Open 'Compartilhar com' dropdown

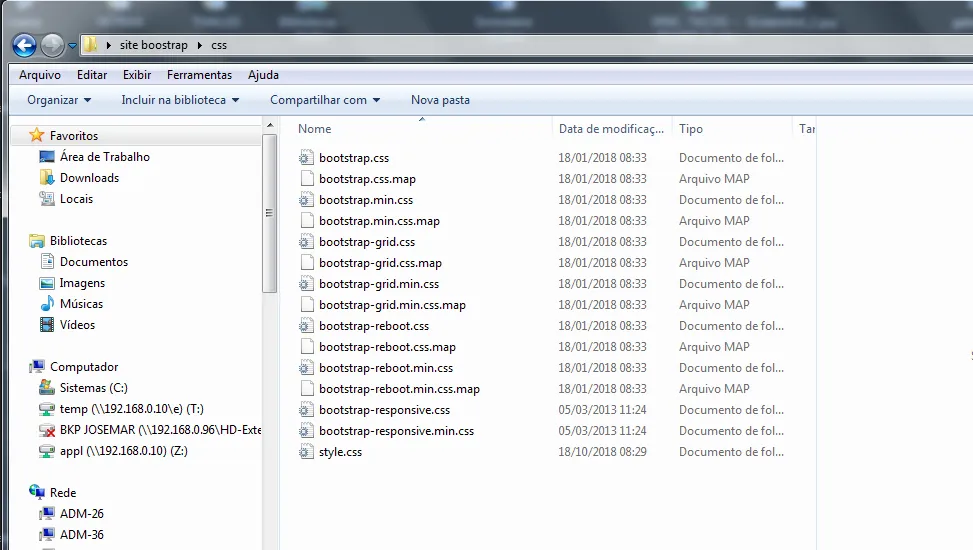(x=325, y=100)
